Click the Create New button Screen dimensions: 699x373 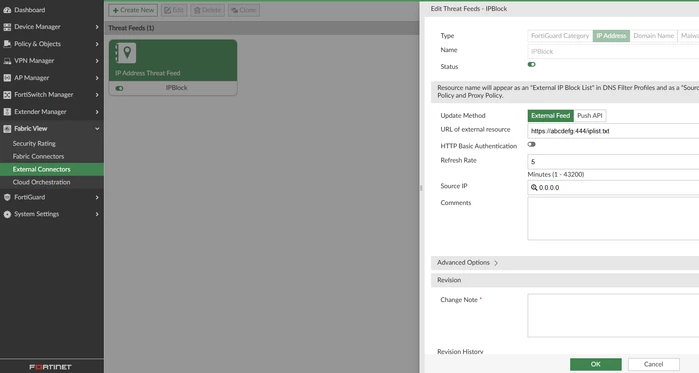(x=133, y=10)
